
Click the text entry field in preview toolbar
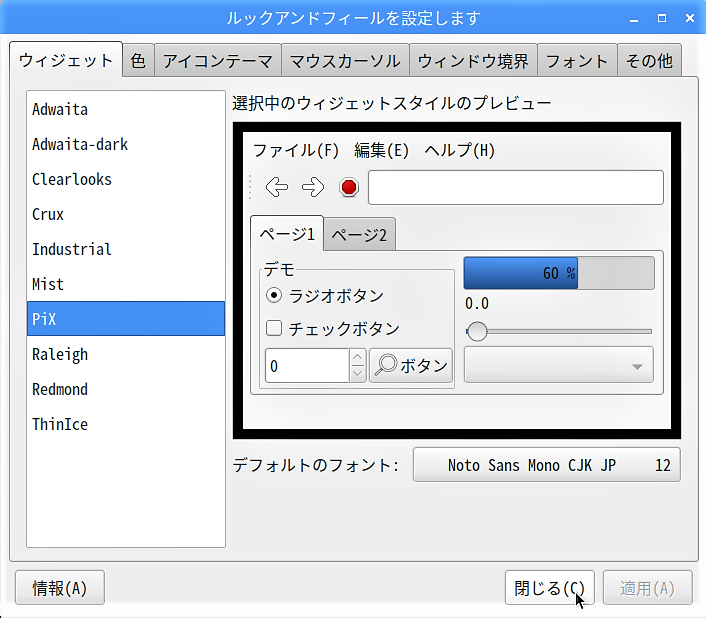516,187
